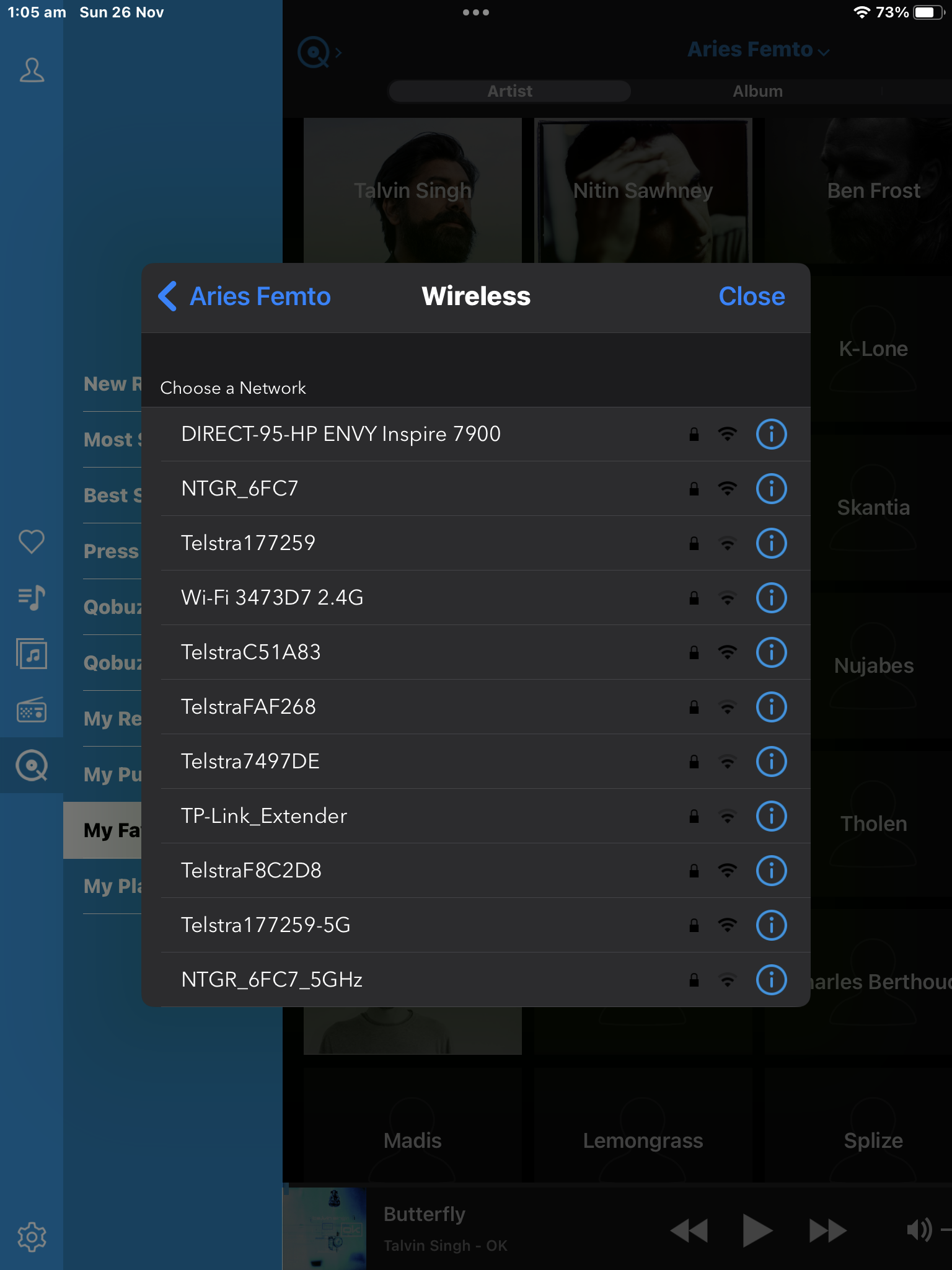Open info for TelstraFAF268 network
The width and height of the screenshot is (952, 1270).
772,707
